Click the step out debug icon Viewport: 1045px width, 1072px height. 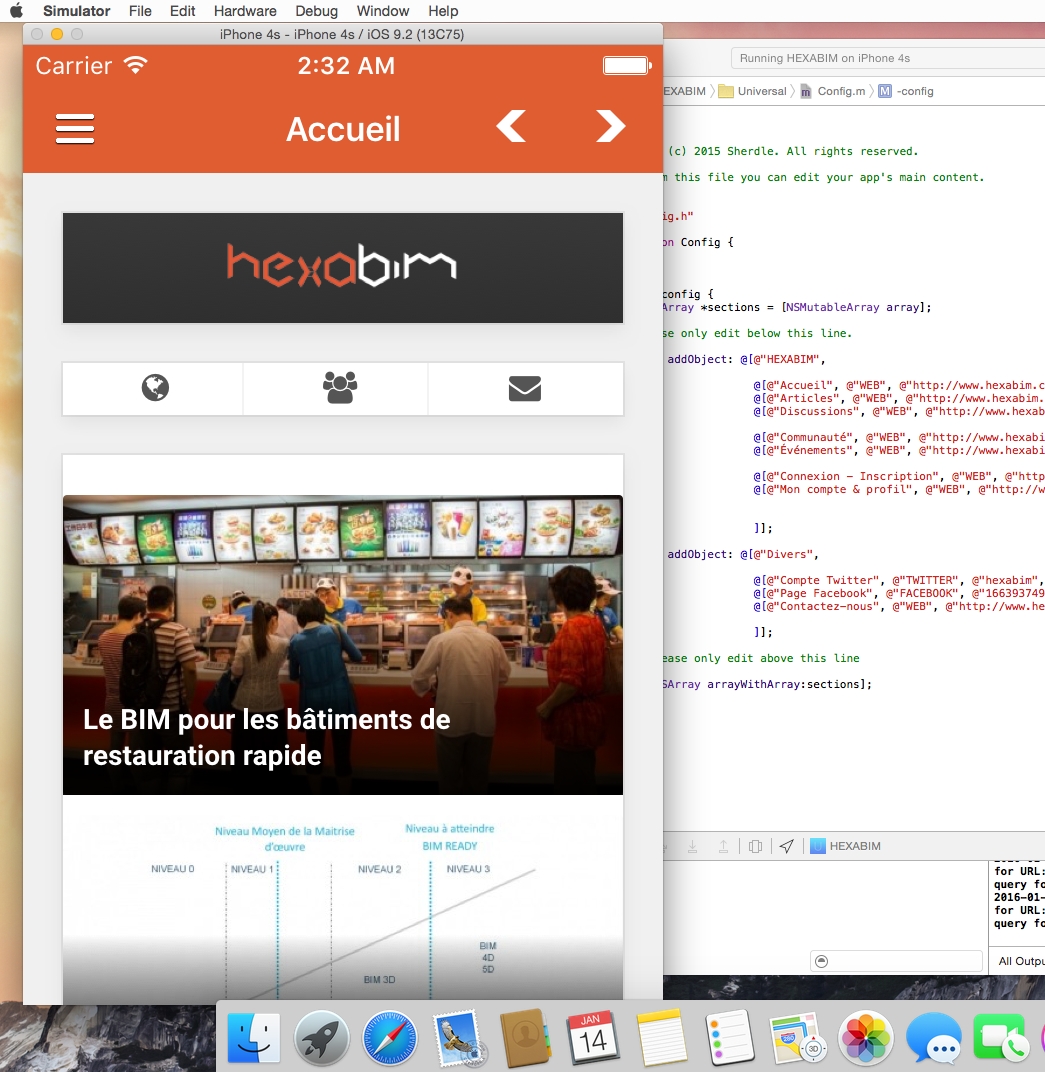(723, 846)
